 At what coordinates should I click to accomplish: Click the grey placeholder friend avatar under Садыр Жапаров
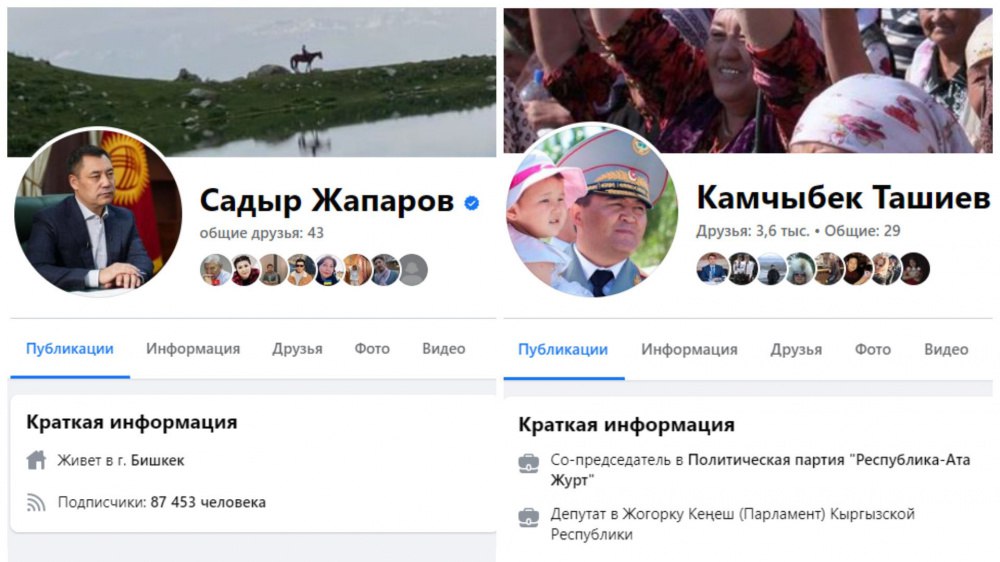click(x=413, y=269)
